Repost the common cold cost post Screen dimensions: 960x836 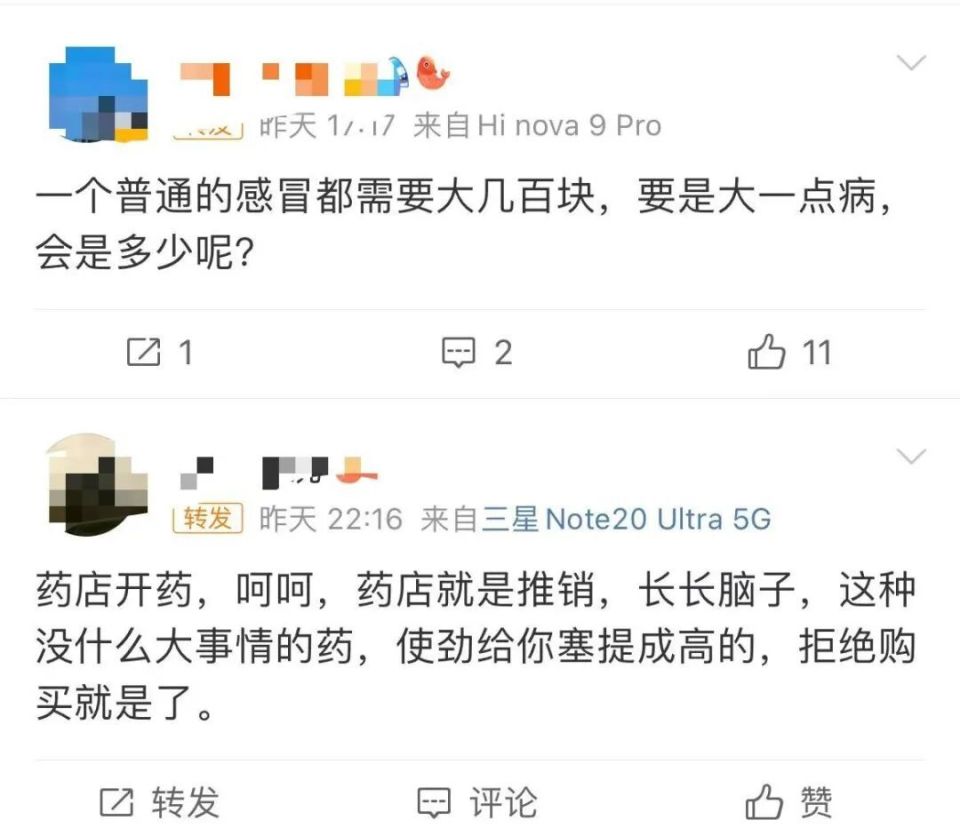[x=159, y=352]
